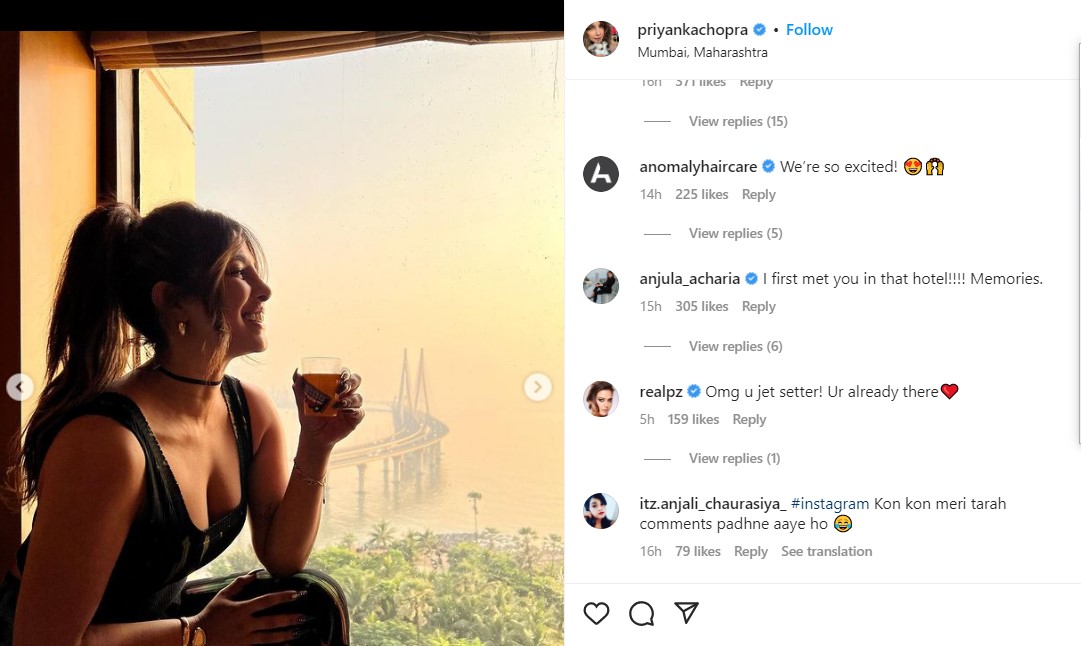Screen dimensions: 1081x646
Task: Expand View replies (6) under anjula_acharia
Action: point(735,346)
